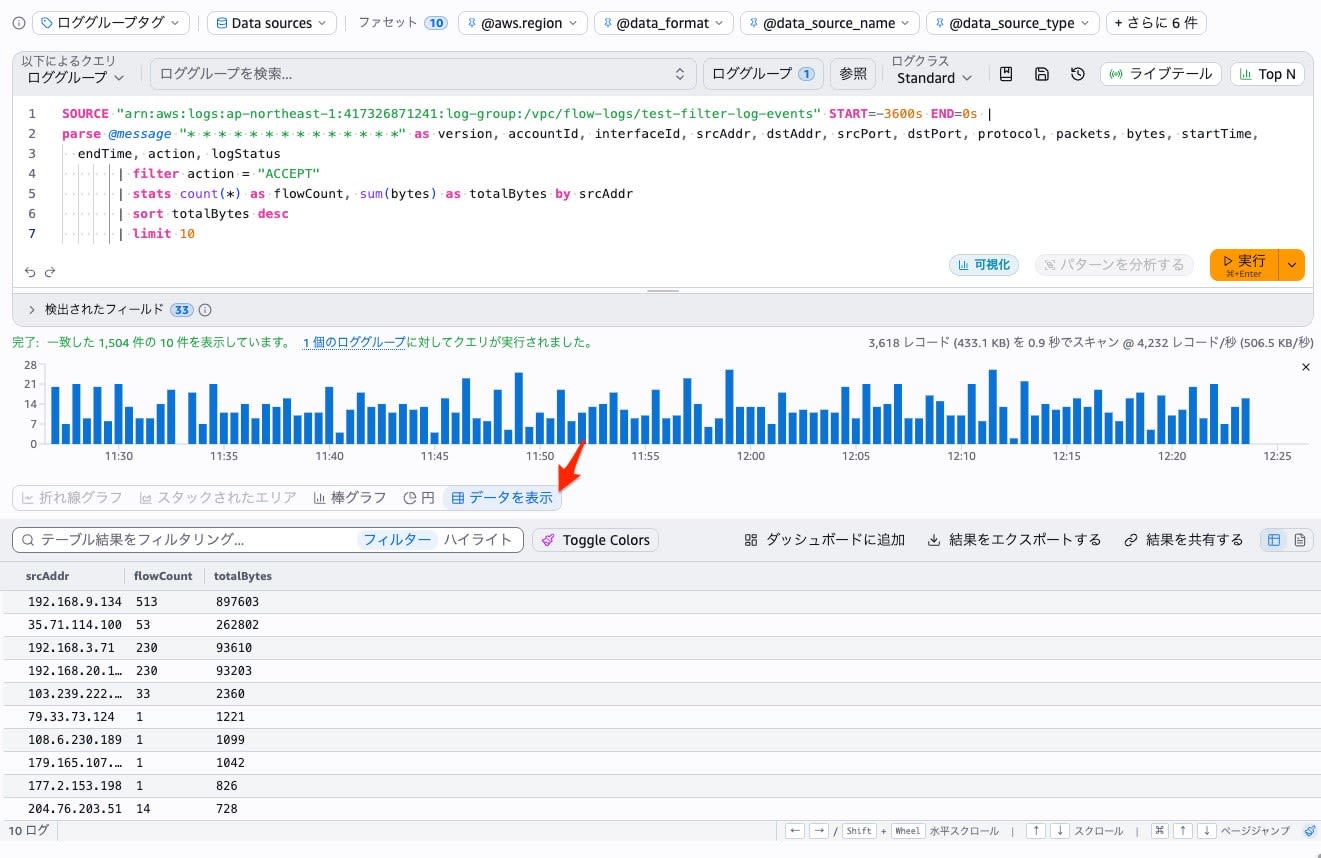Screen dimensions: 1321x858
Task: Click the undo arrow in query editor
Action: 30,272
